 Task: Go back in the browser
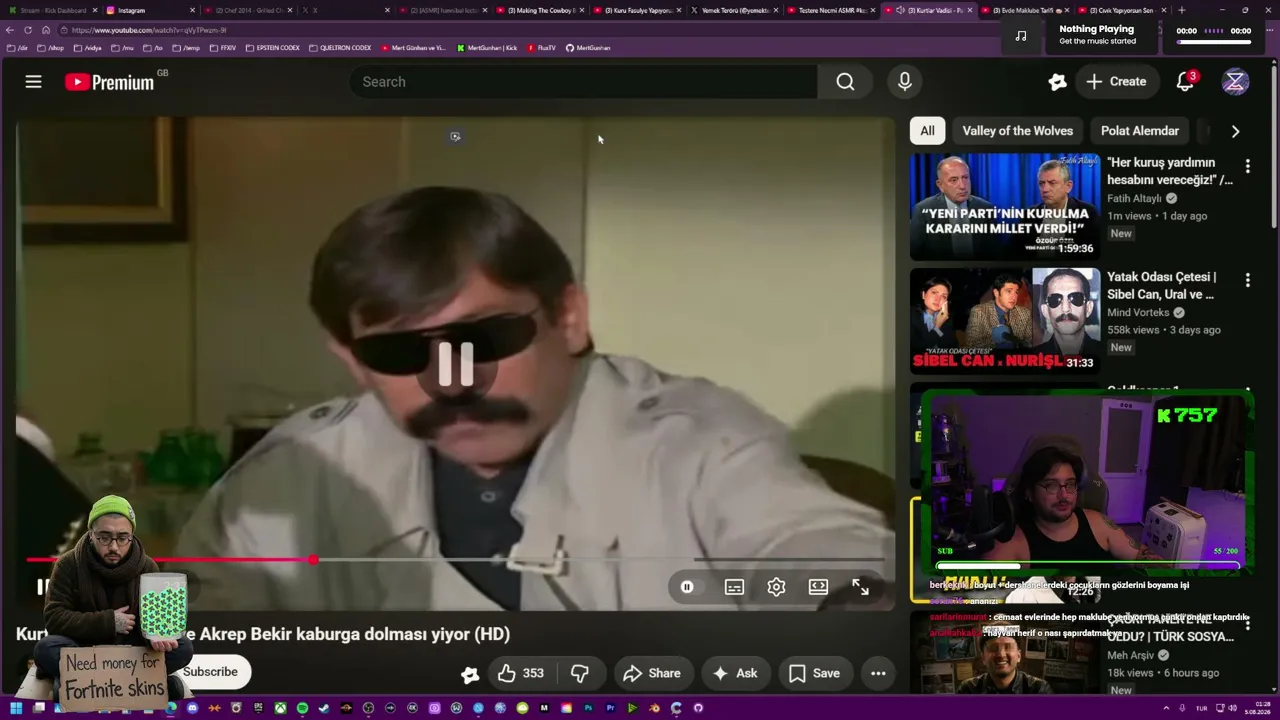coord(10,30)
